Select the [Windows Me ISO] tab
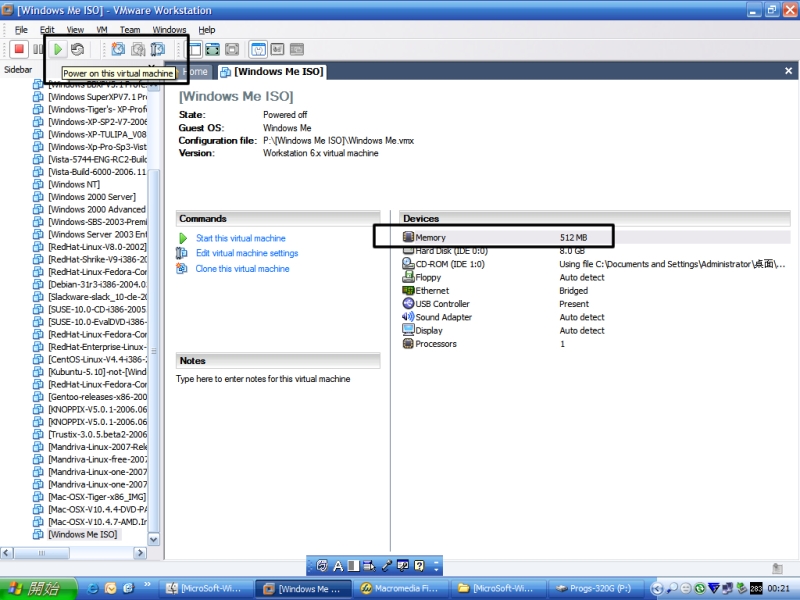800x600 pixels. [272, 72]
